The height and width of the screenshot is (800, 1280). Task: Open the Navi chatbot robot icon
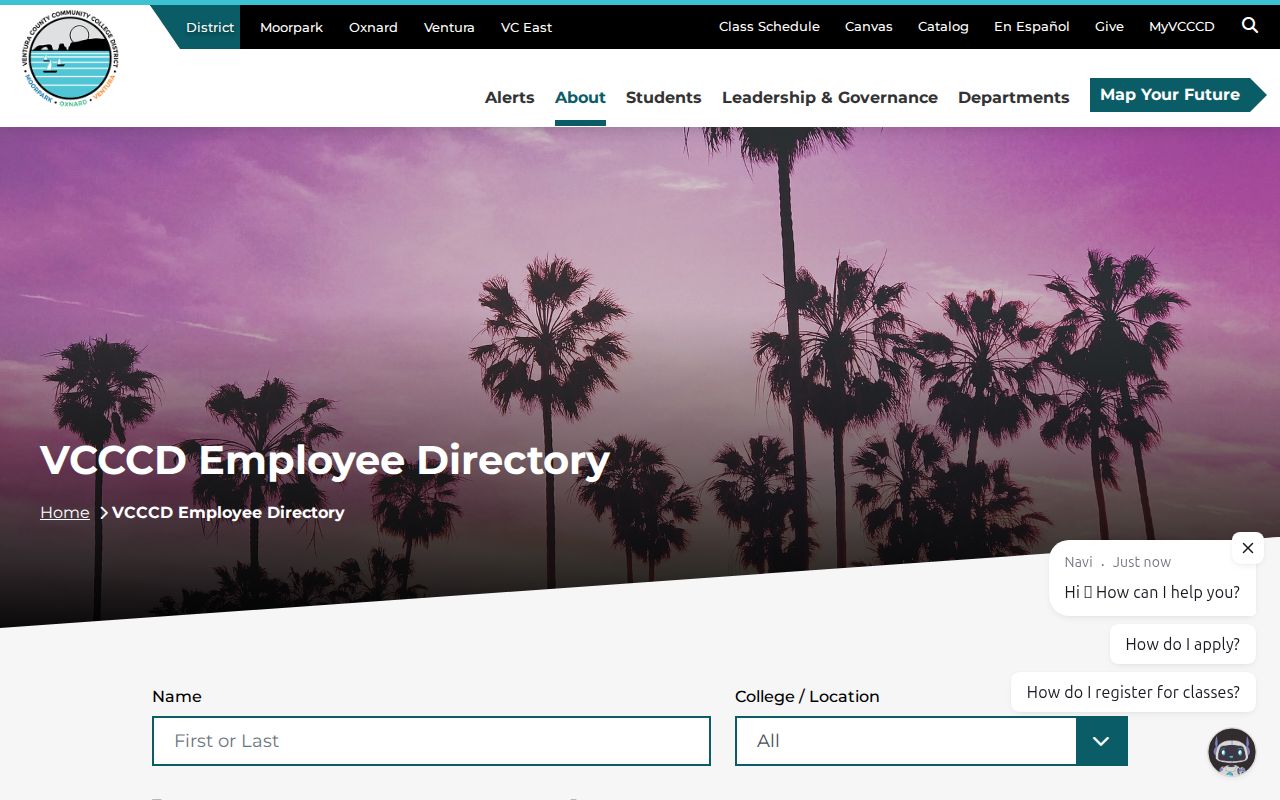(x=1232, y=753)
